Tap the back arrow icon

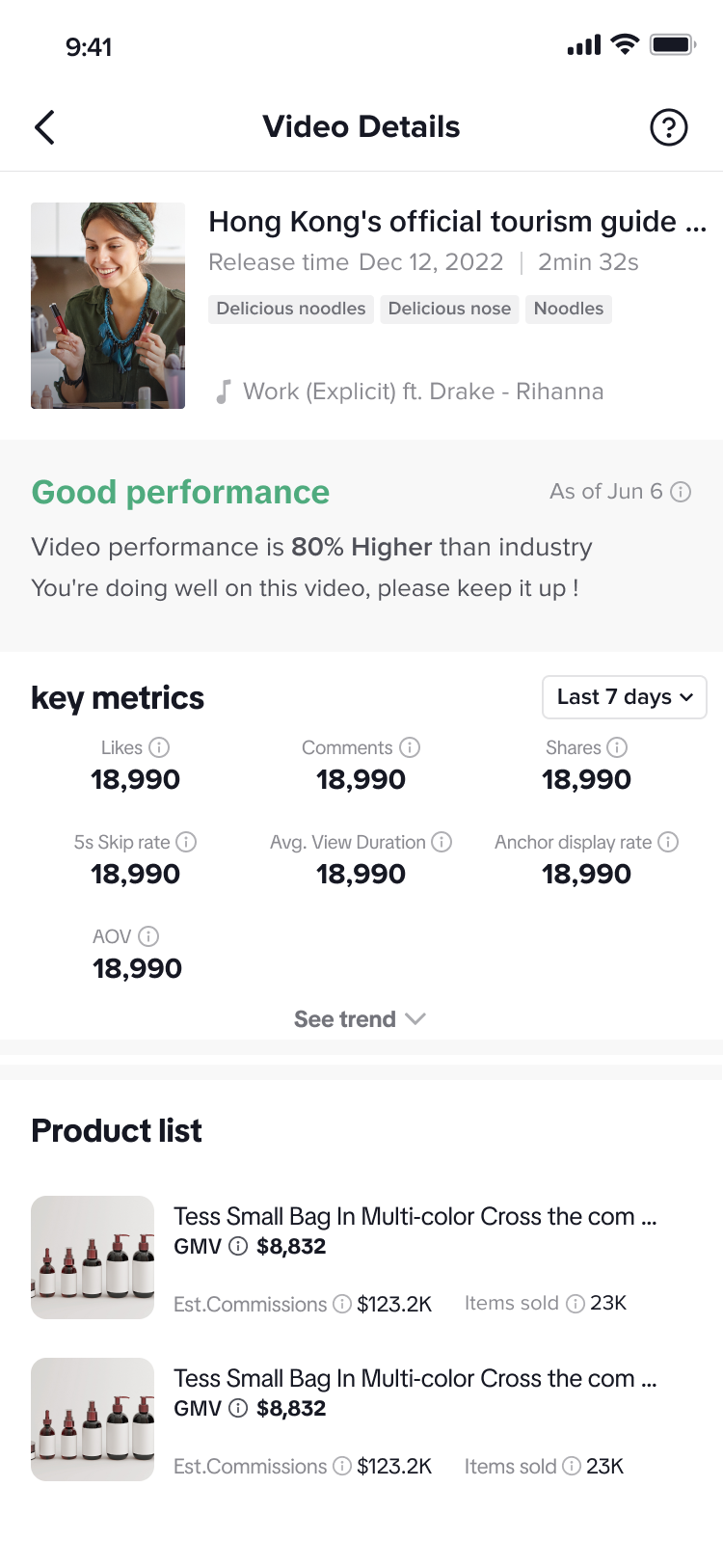44,127
